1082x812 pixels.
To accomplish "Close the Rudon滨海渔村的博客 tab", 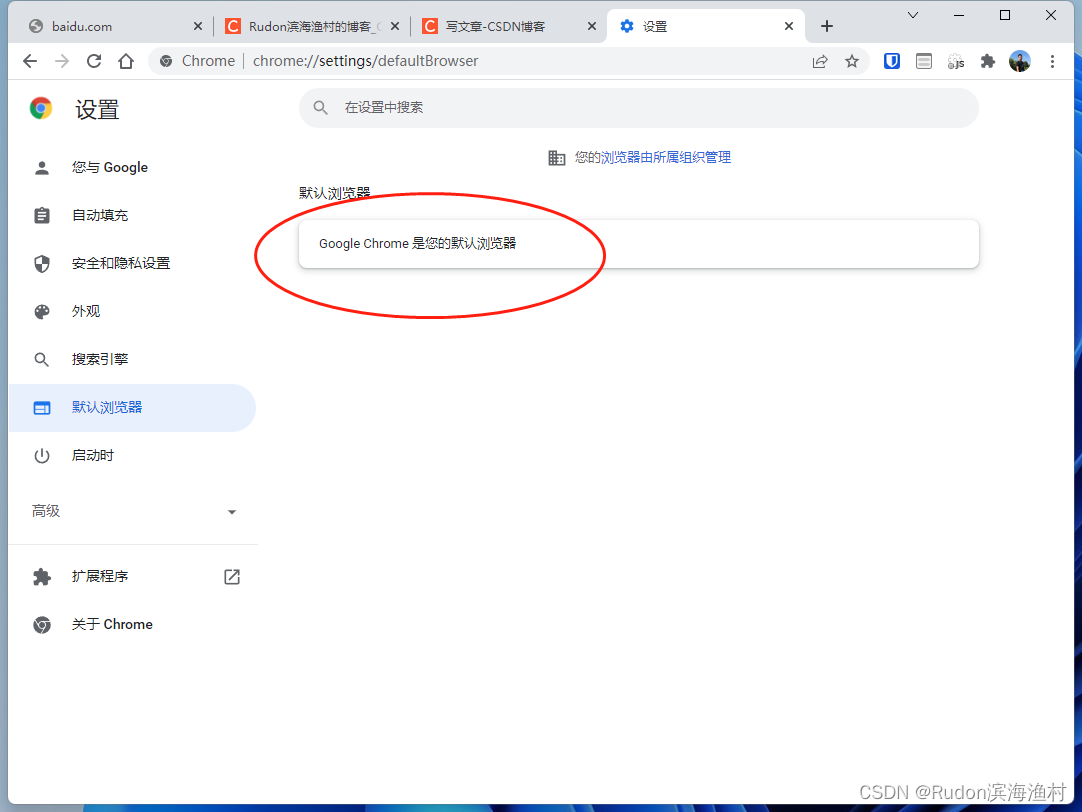I will click(x=395, y=26).
